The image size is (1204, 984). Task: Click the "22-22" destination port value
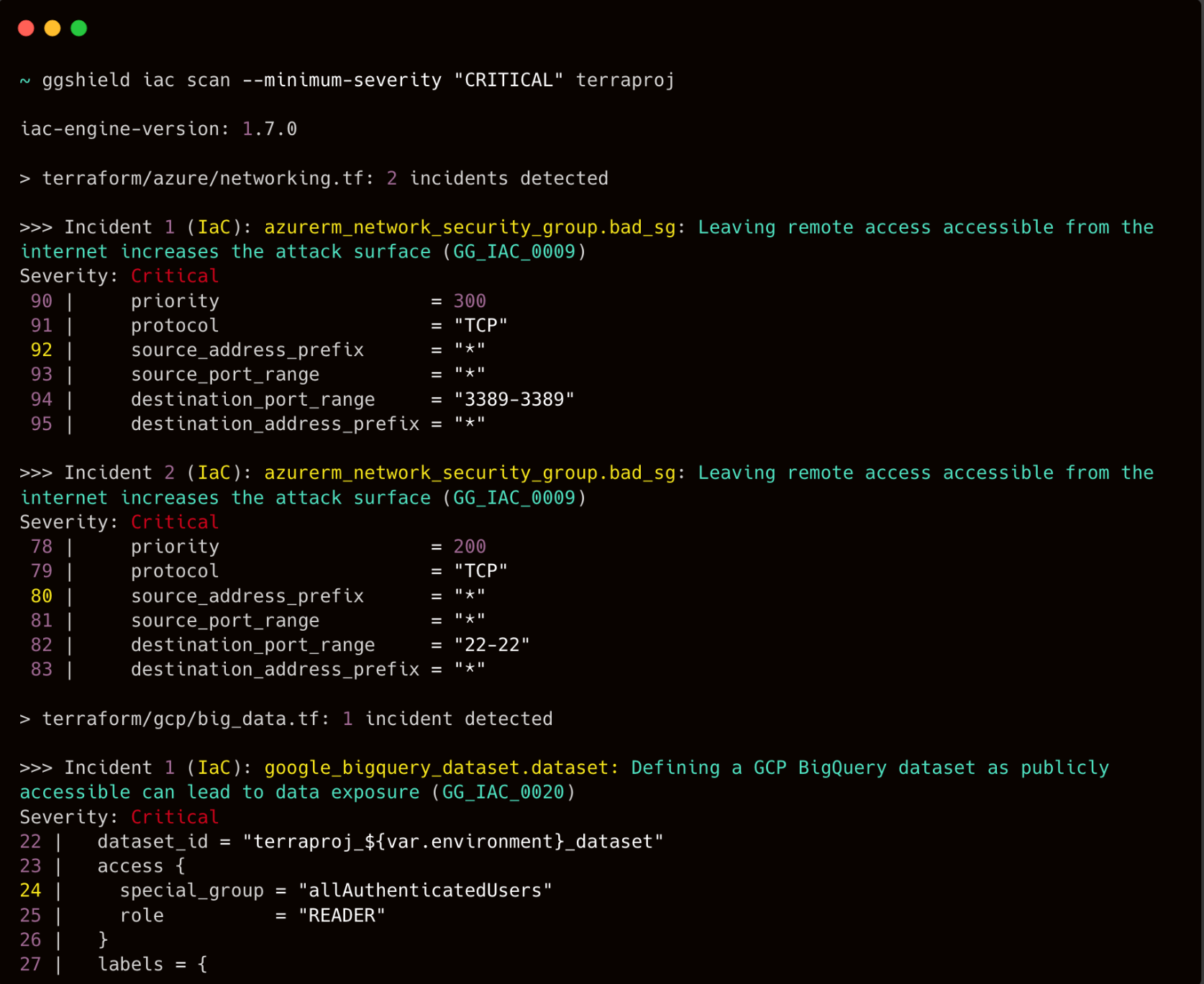coord(492,645)
